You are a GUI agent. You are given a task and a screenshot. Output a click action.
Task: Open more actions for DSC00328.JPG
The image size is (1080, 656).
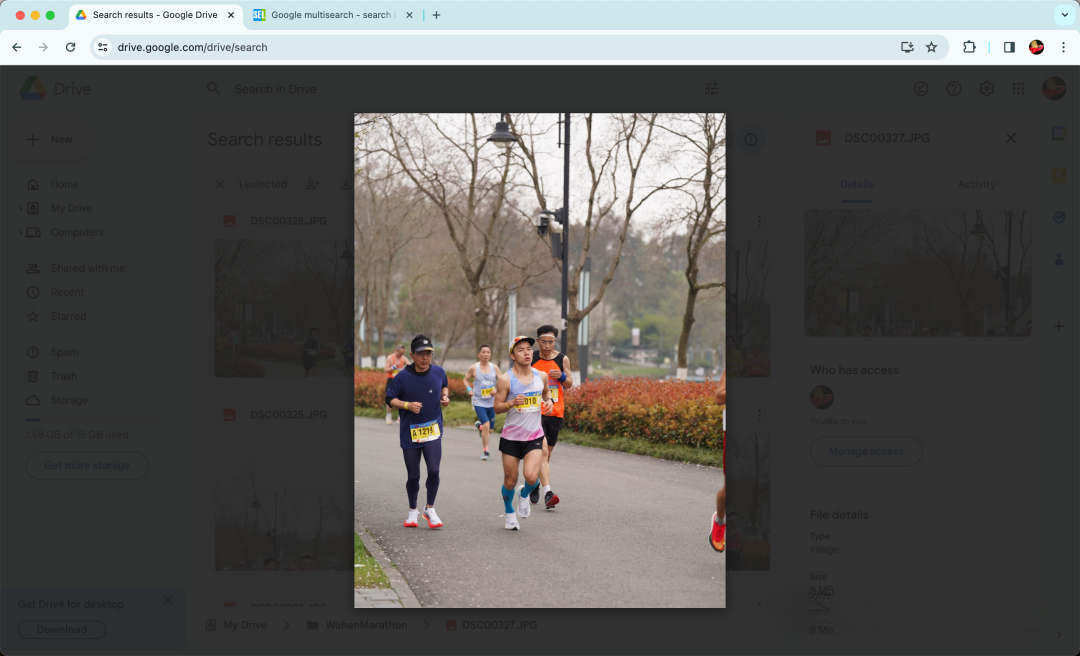pyautogui.click(x=760, y=221)
